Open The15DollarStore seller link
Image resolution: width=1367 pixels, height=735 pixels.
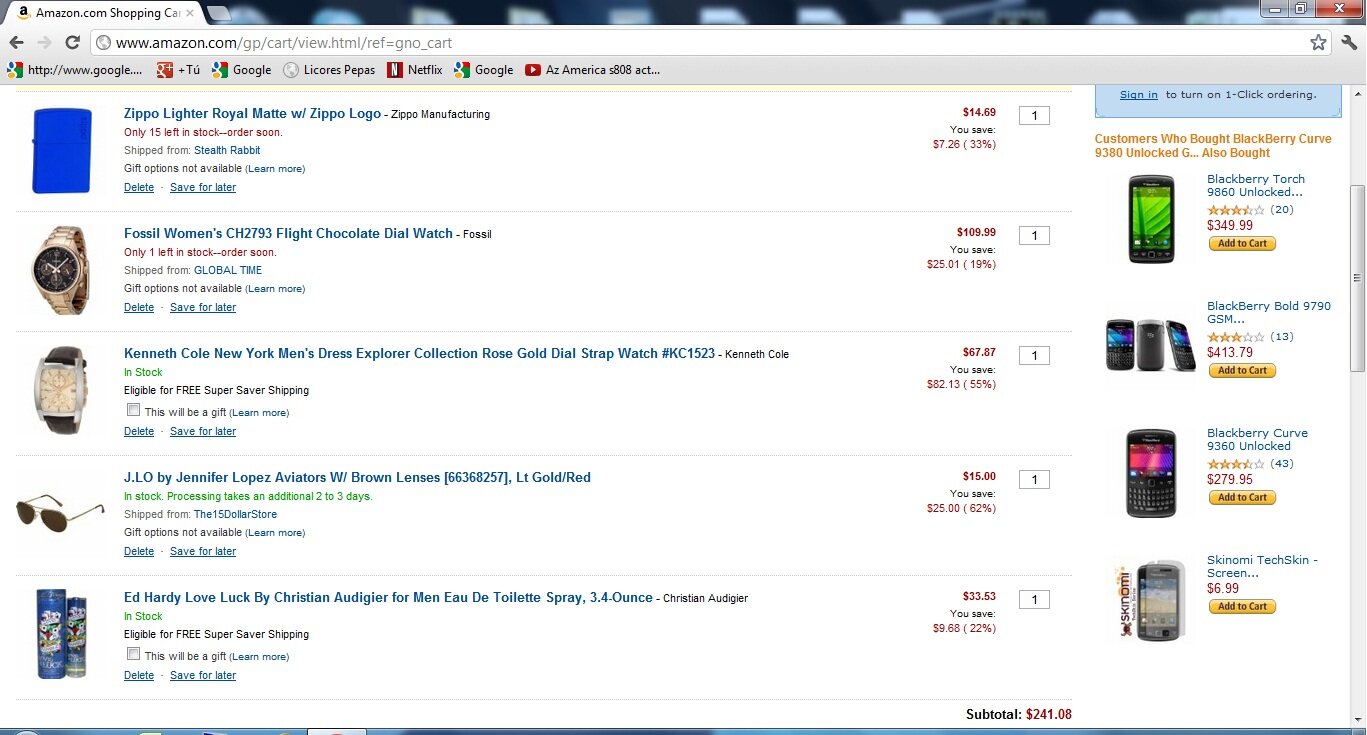point(235,514)
